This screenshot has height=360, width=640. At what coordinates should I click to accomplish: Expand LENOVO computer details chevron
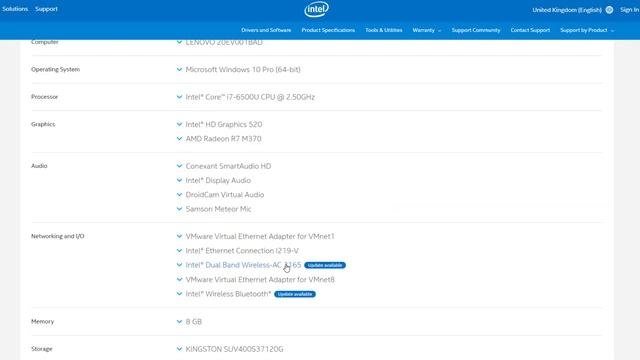[179, 42]
